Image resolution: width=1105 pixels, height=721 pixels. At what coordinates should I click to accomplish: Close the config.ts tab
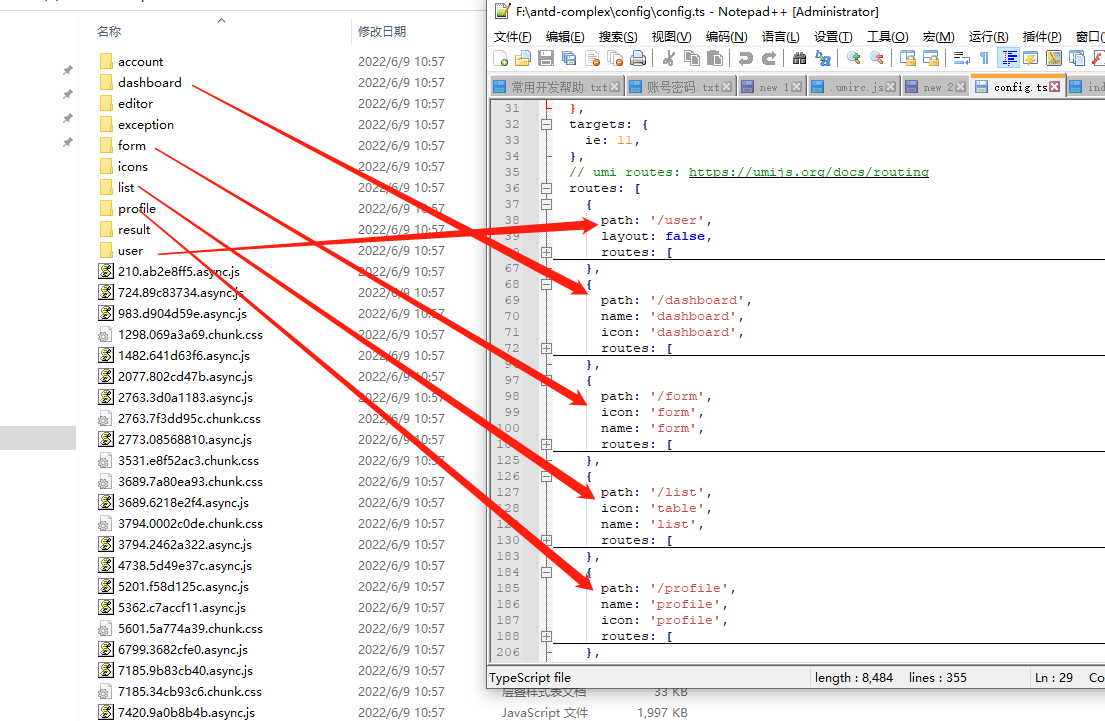coord(1054,87)
